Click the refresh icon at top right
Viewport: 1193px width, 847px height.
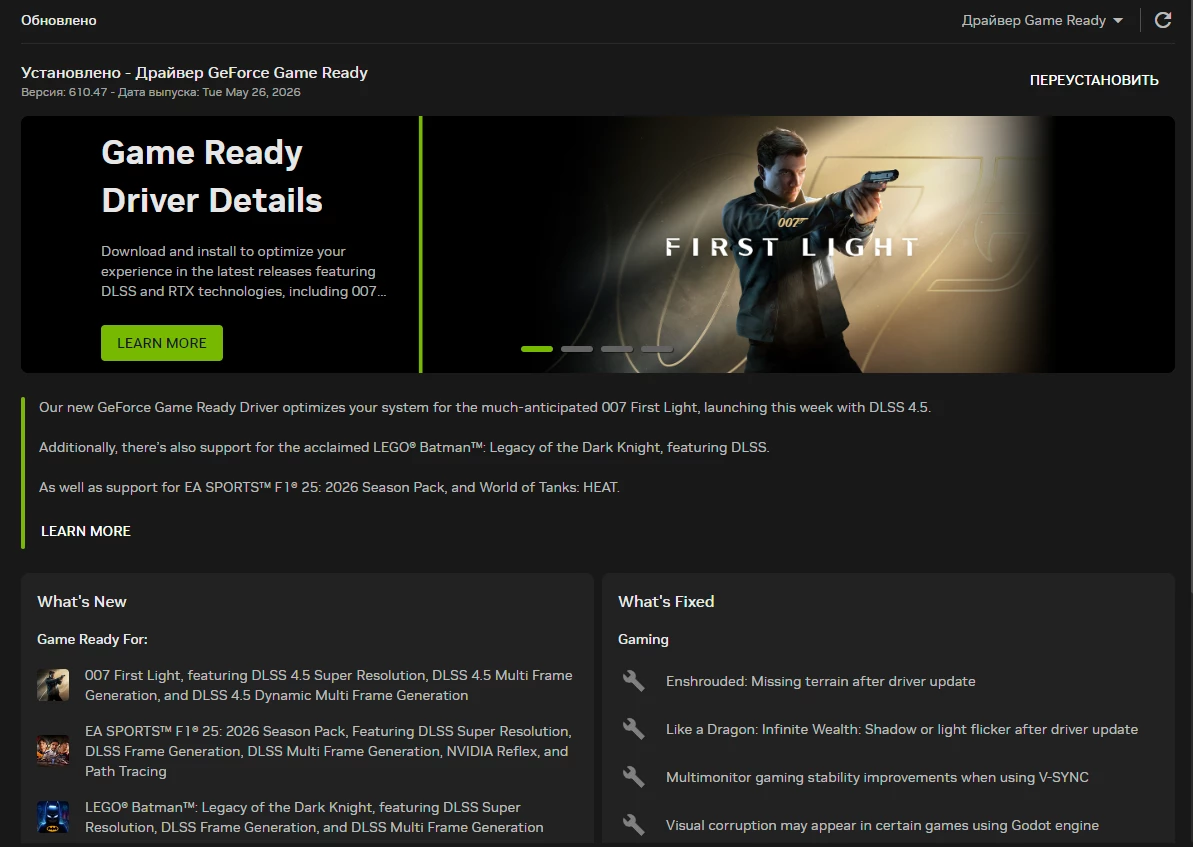tap(1163, 20)
